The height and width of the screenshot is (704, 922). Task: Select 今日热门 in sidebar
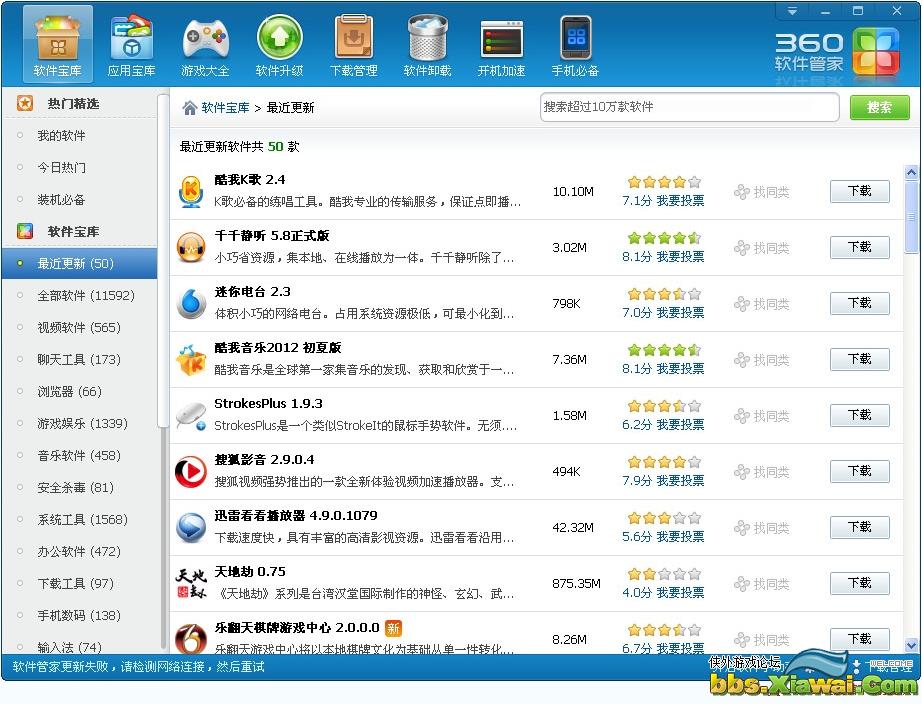(61, 168)
